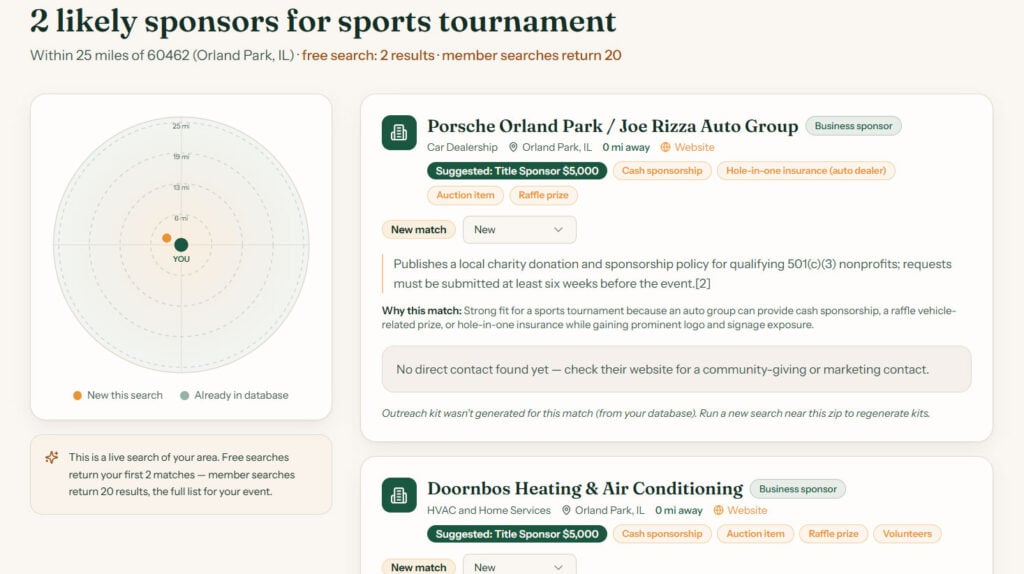Click the 'Why this match' explanation text
Screen dimensions: 1024x574
[x=669, y=318]
